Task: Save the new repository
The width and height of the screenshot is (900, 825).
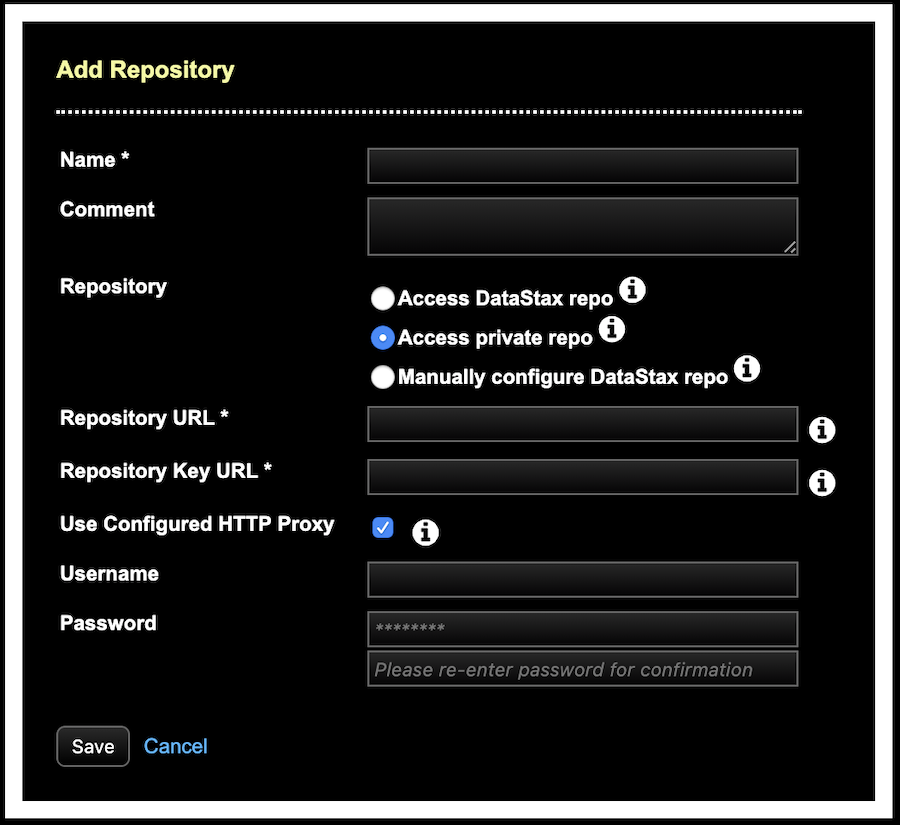Action: click(92, 746)
